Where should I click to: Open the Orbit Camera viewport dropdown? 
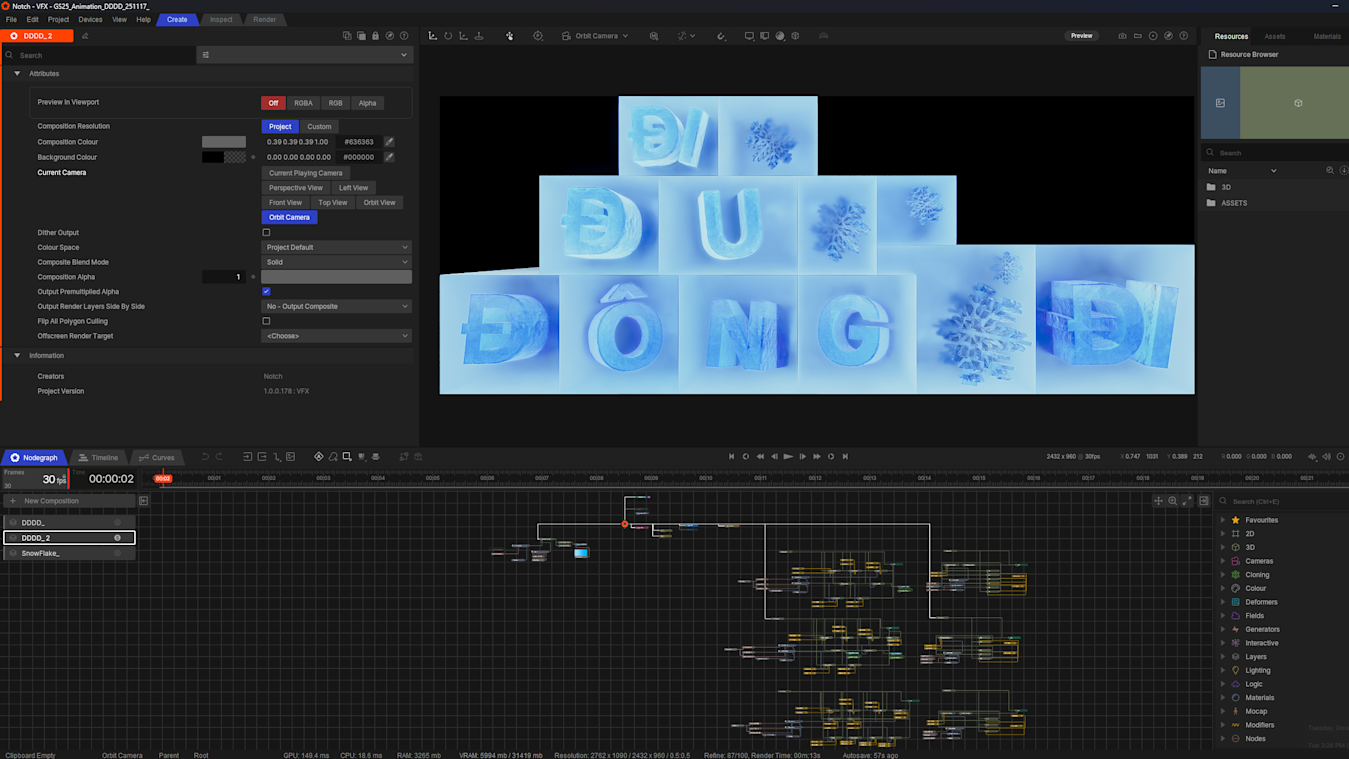[x=596, y=36]
